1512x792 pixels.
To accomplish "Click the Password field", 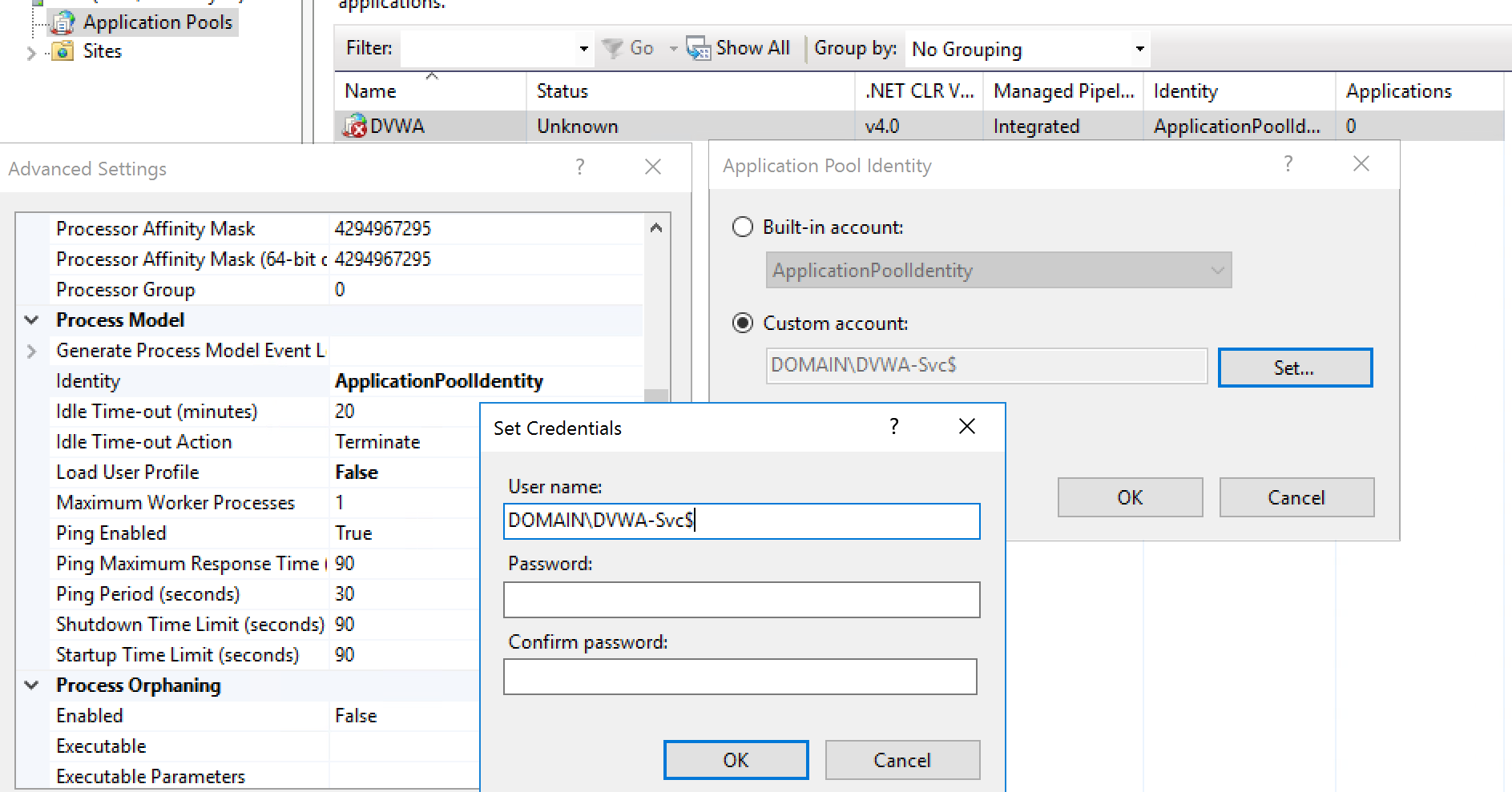I will (741, 600).
